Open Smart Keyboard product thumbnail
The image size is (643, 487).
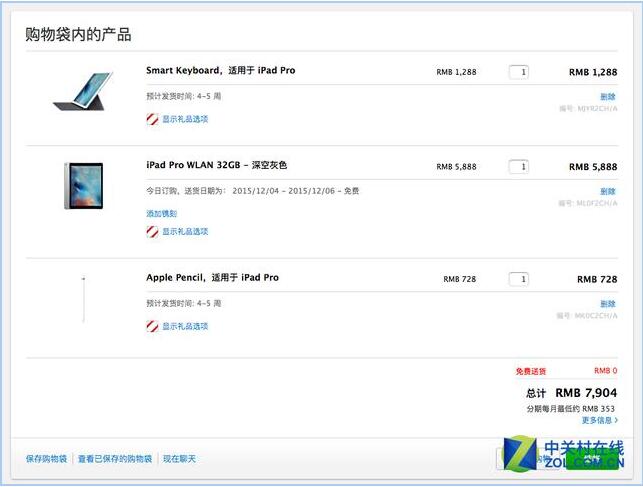pyautogui.click(x=83, y=91)
